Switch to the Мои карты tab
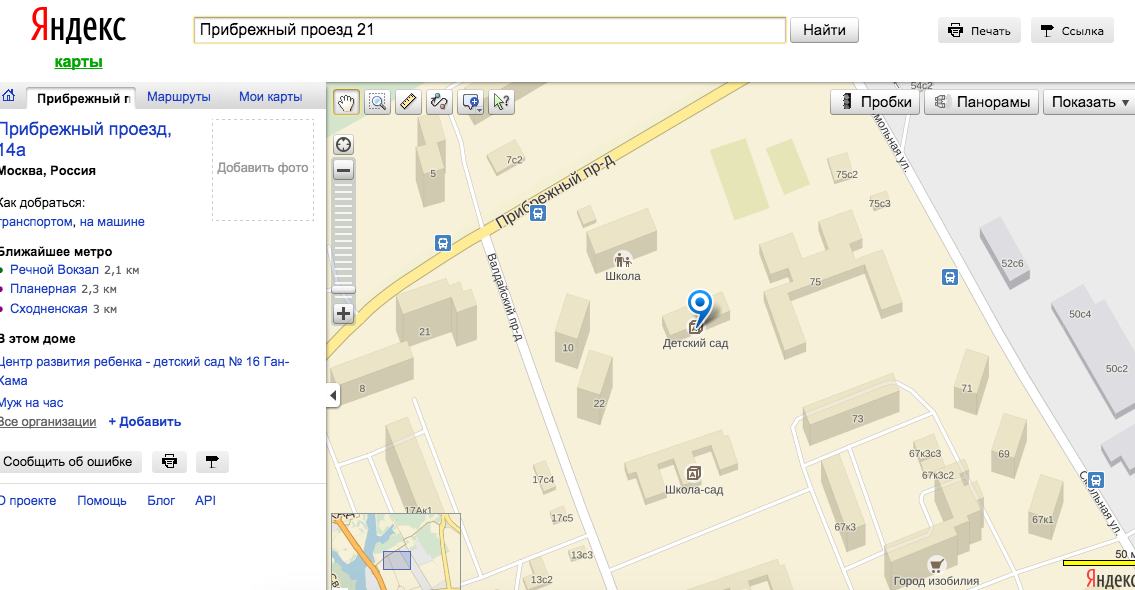The width and height of the screenshot is (1135, 590). [271, 97]
